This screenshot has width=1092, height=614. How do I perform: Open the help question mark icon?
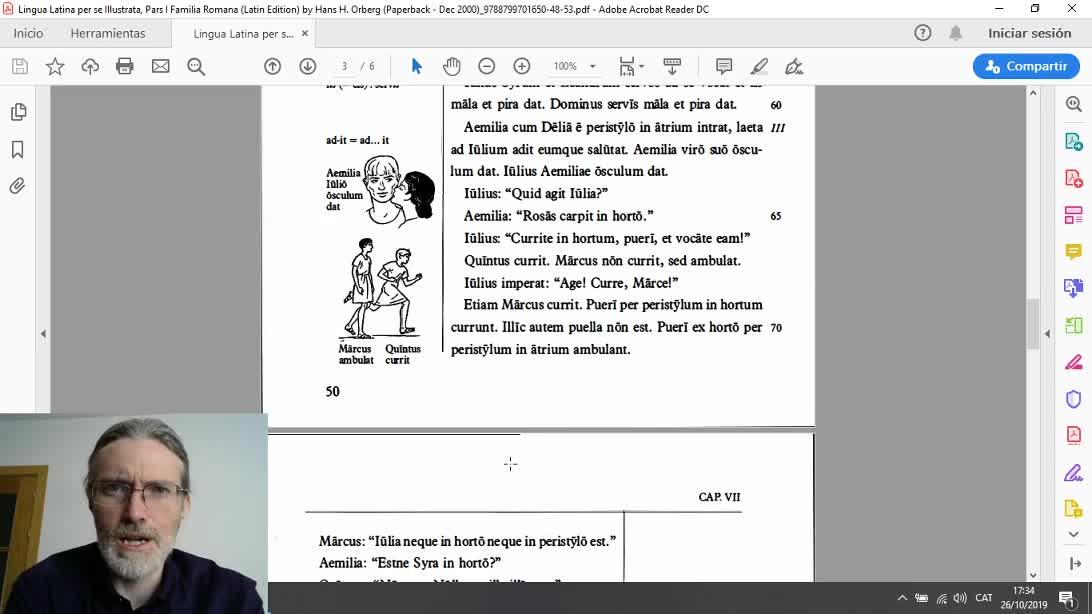point(923,33)
